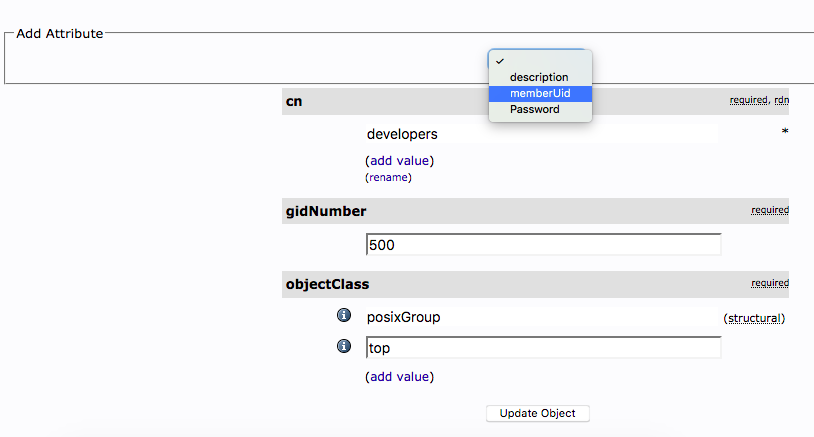Click the gidNumber attribute heading
This screenshot has height=437, width=814.
326,211
